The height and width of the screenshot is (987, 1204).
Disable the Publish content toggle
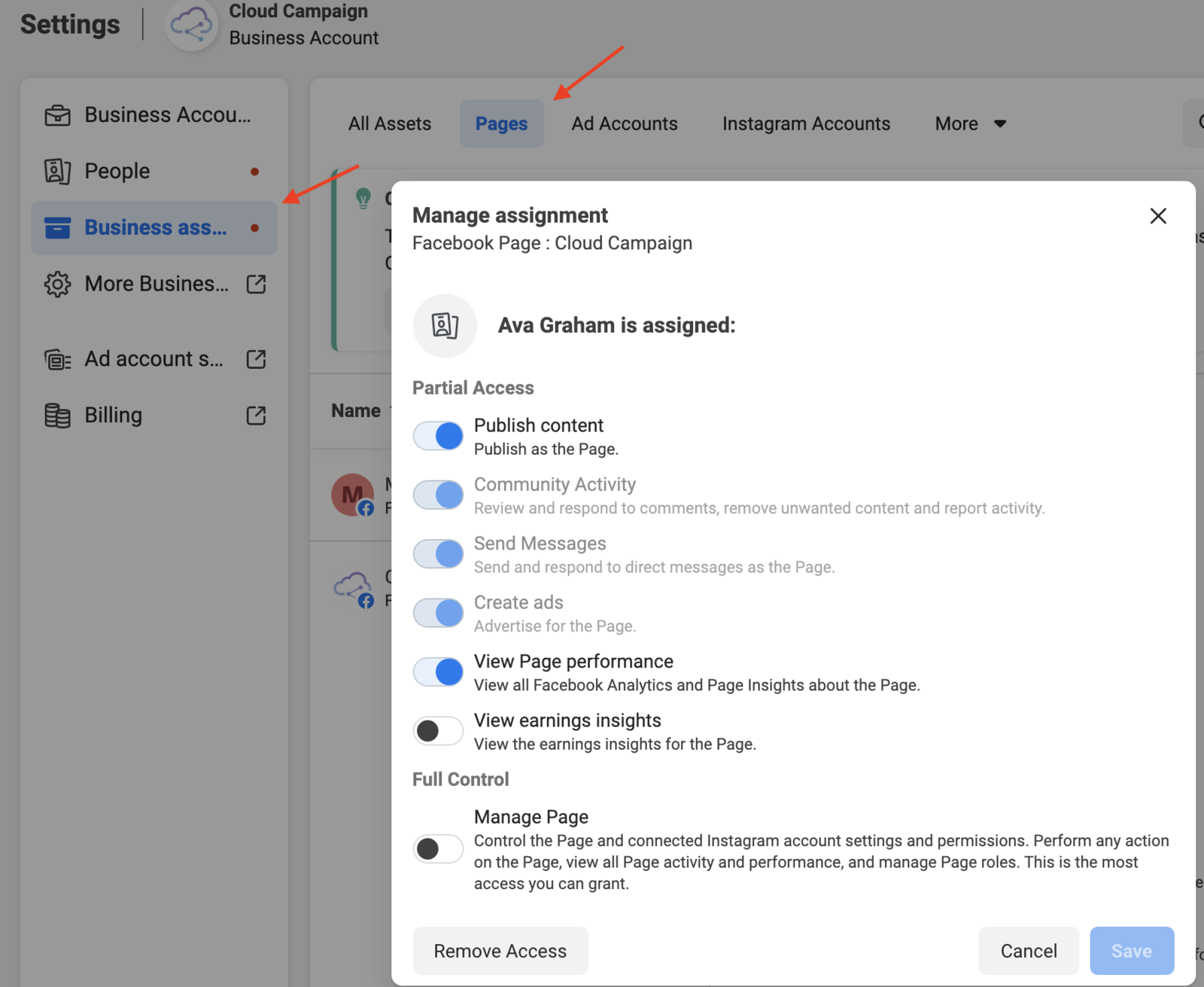(438, 436)
